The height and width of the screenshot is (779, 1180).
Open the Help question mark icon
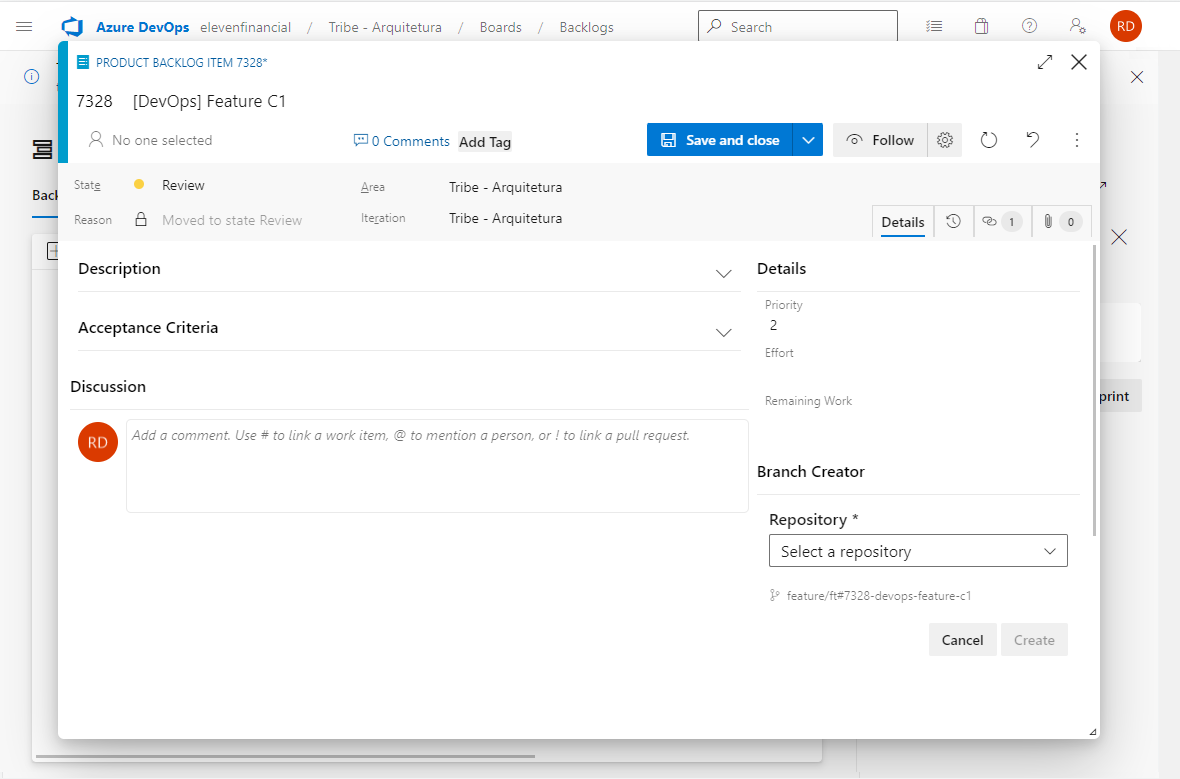coord(1029,26)
